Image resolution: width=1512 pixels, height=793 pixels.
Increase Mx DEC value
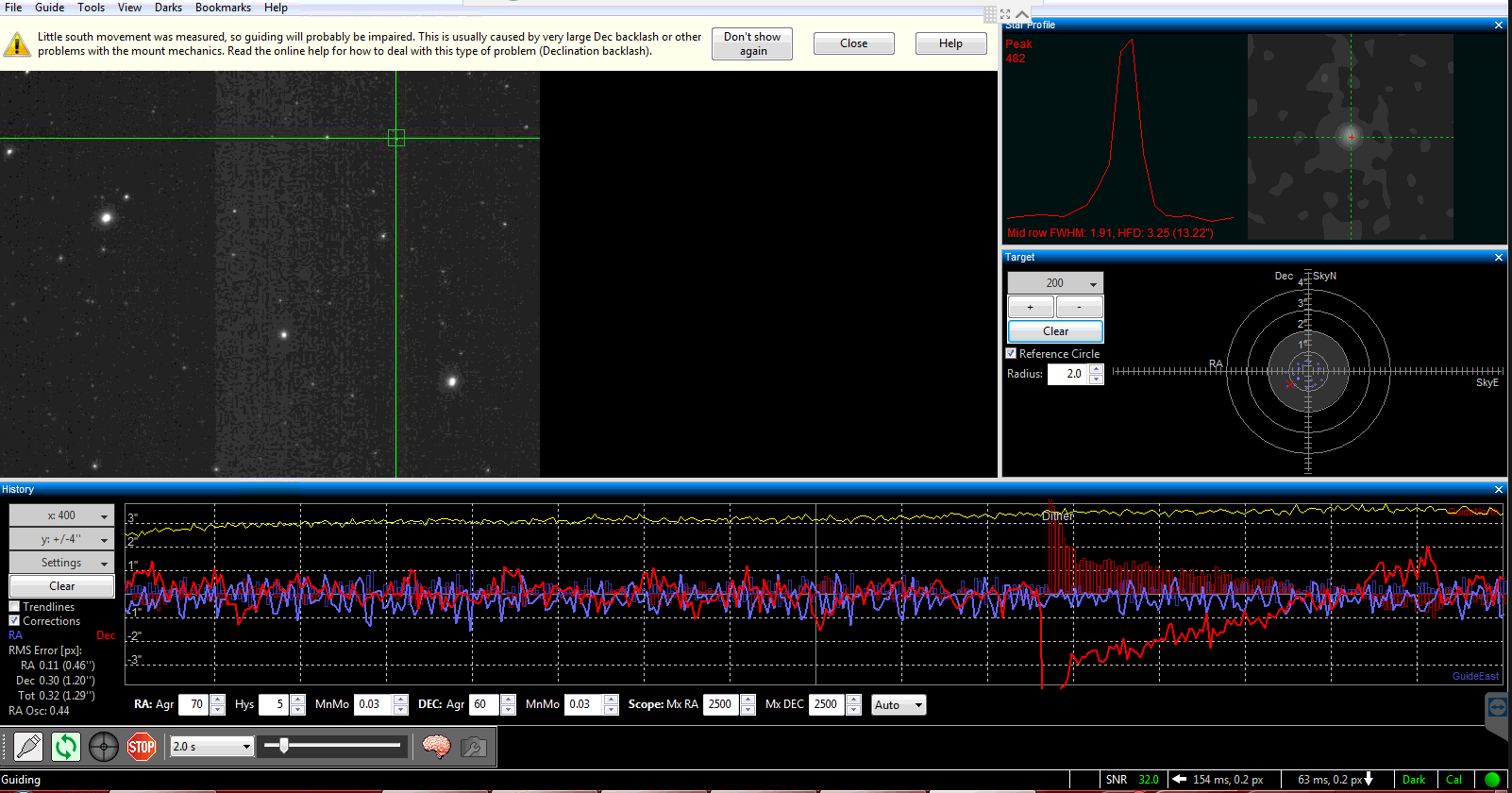854,700
